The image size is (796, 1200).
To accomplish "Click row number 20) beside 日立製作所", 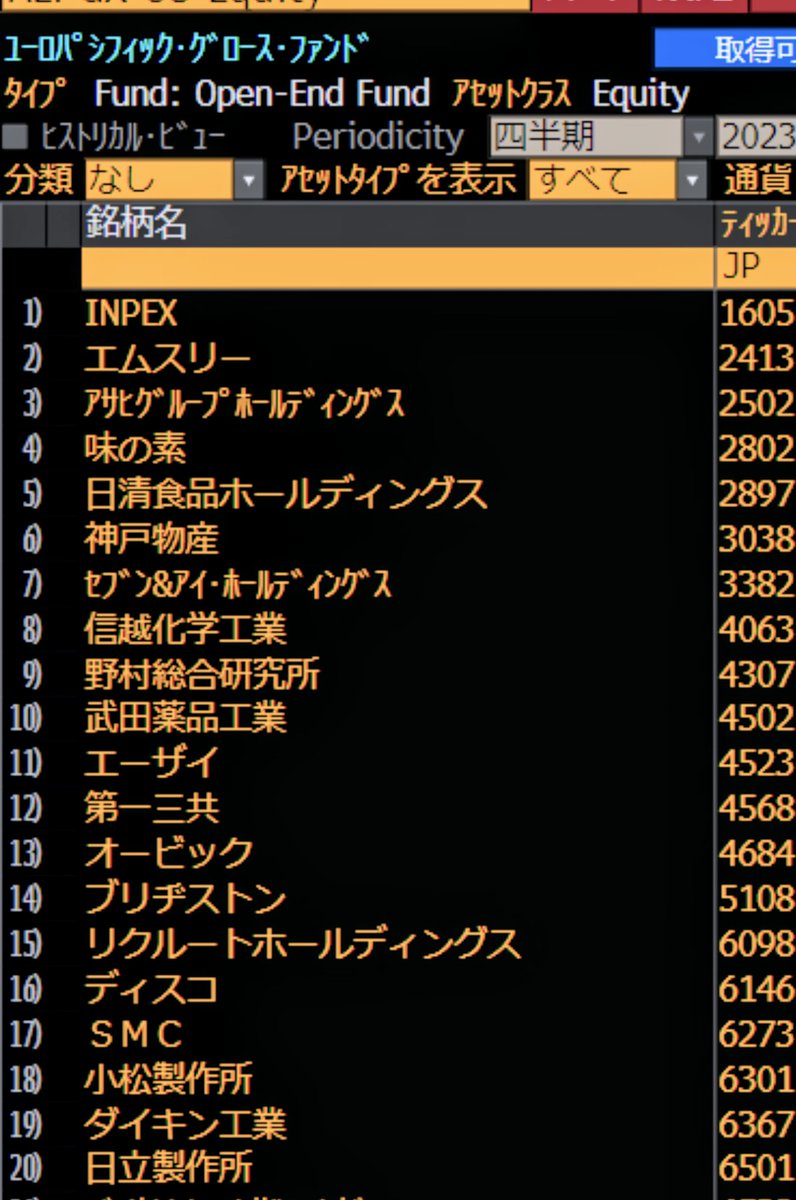I will point(26,1168).
